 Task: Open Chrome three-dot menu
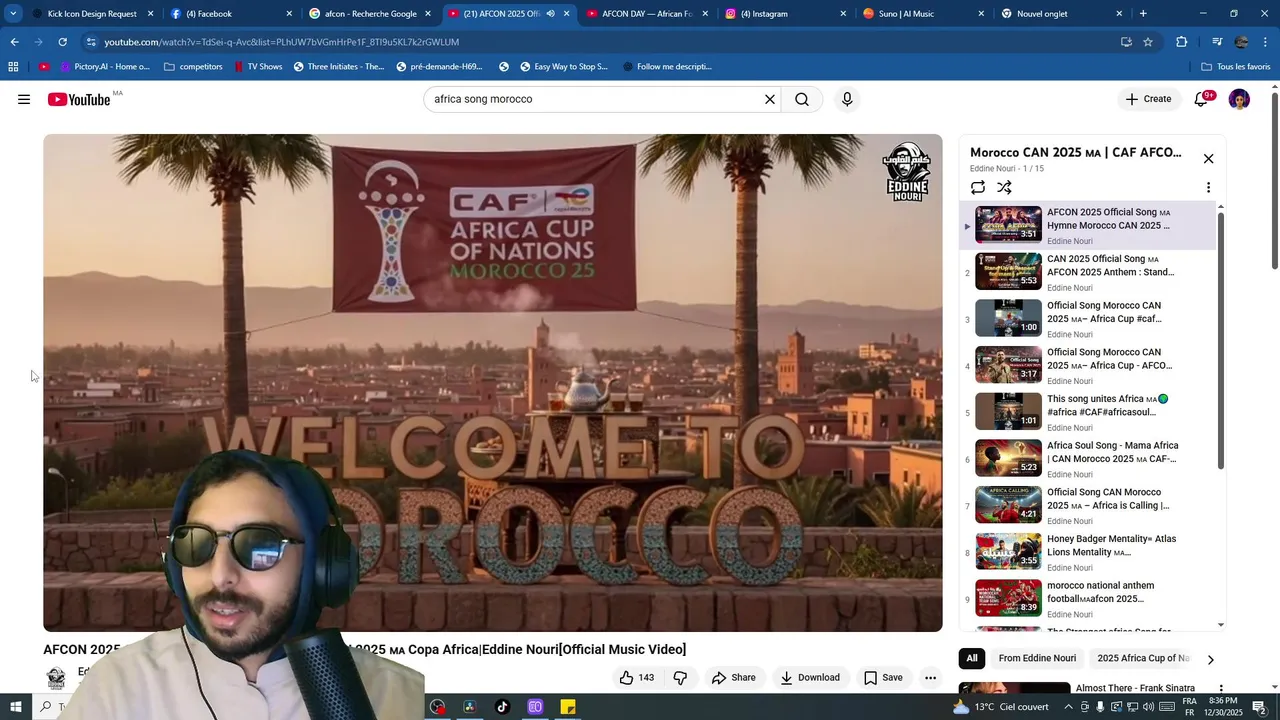tap(1266, 42)
